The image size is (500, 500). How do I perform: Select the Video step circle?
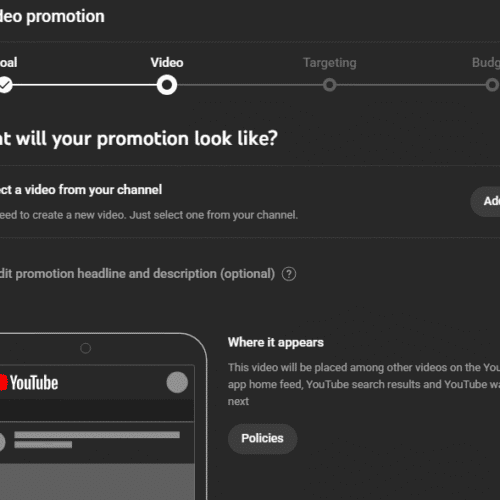[x=167, y=85]
